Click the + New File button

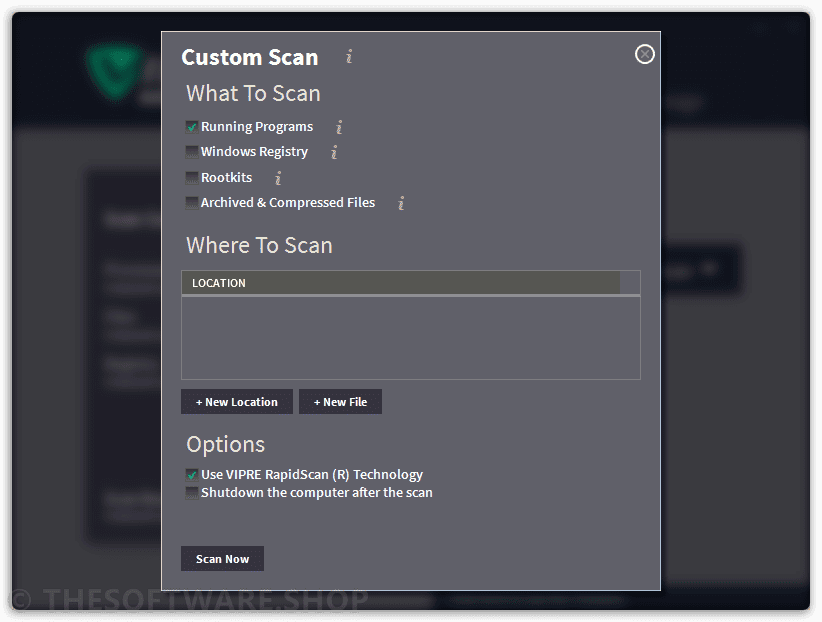click(x=340, y=402)
